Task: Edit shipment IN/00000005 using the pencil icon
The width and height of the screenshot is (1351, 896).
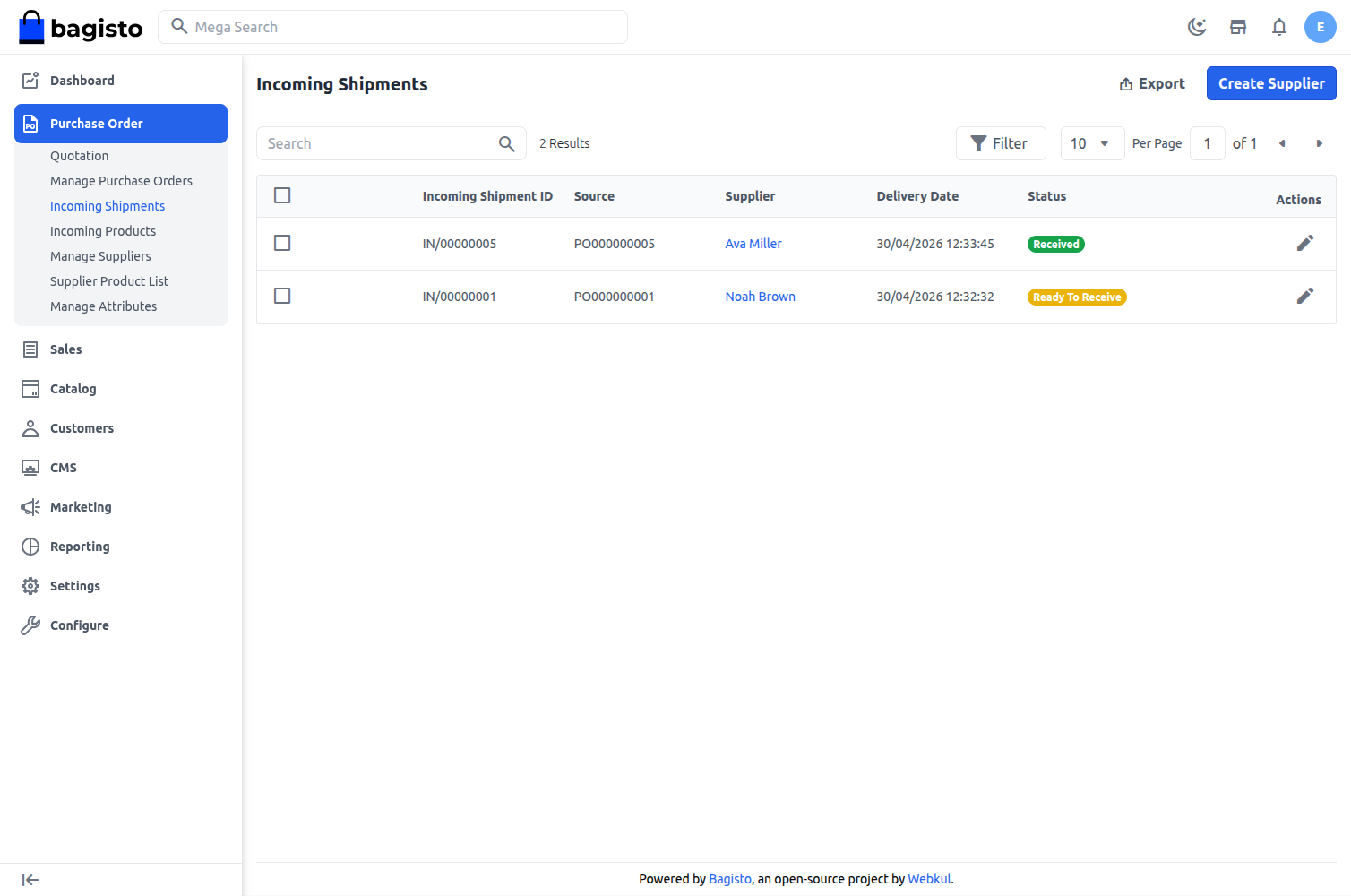Action: point(1305,243)
